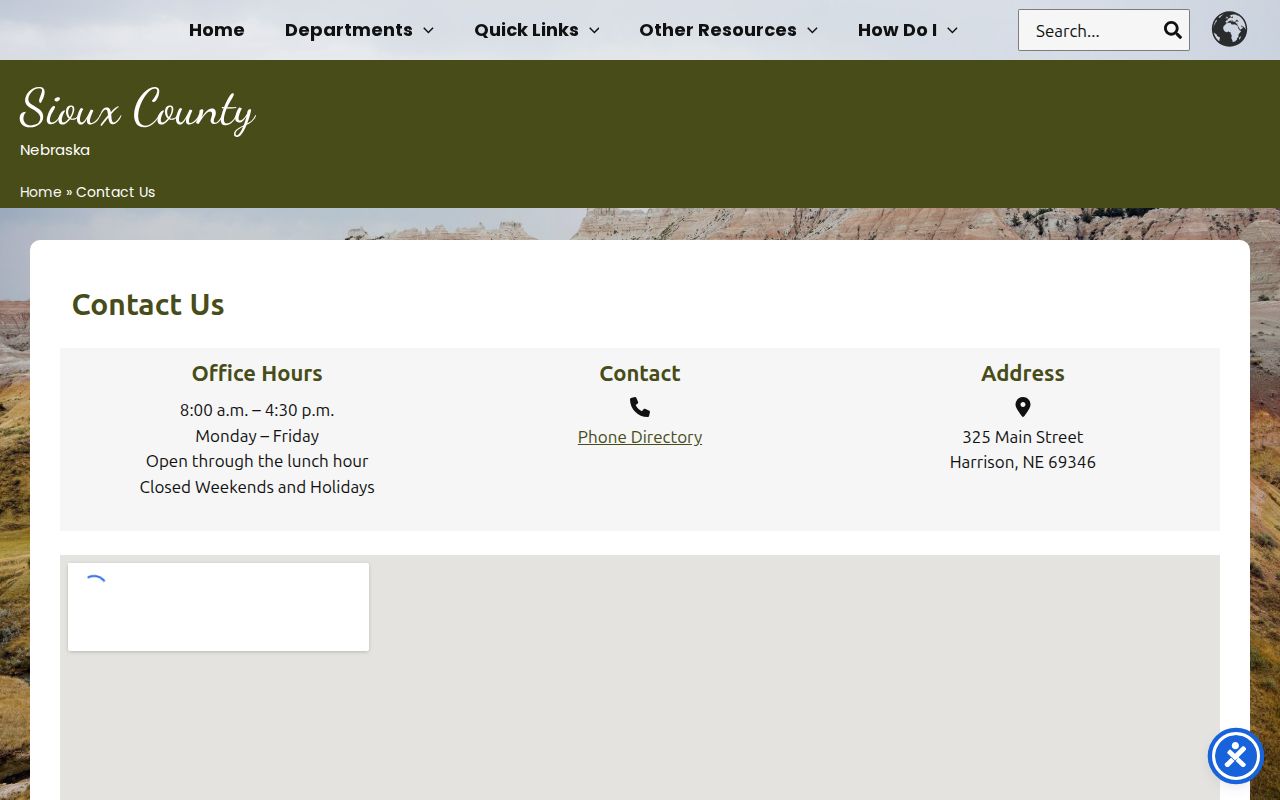Expand the Quick Links menu chevron
Viewport: 1280px width, 800px height.
[x=594, y=30]
